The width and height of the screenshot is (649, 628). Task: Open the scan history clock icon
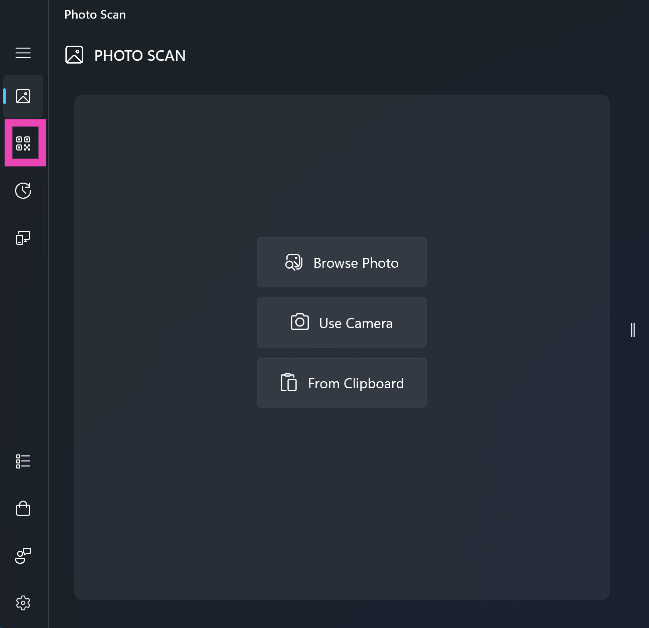(x=23, y=191)
